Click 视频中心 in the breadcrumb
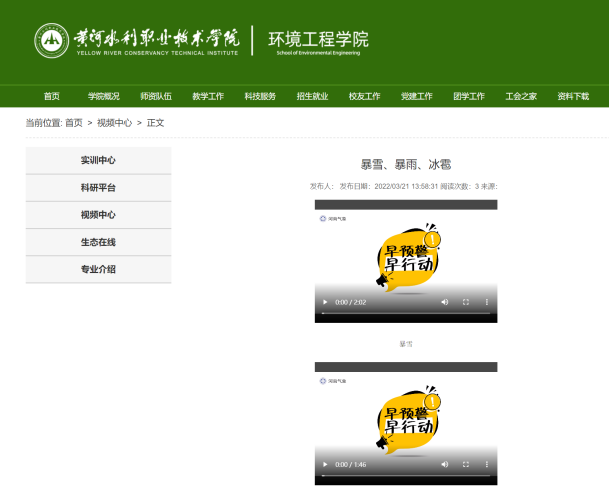Image resolution: width=609 pixels, height=490 pixels. (114, 123)
